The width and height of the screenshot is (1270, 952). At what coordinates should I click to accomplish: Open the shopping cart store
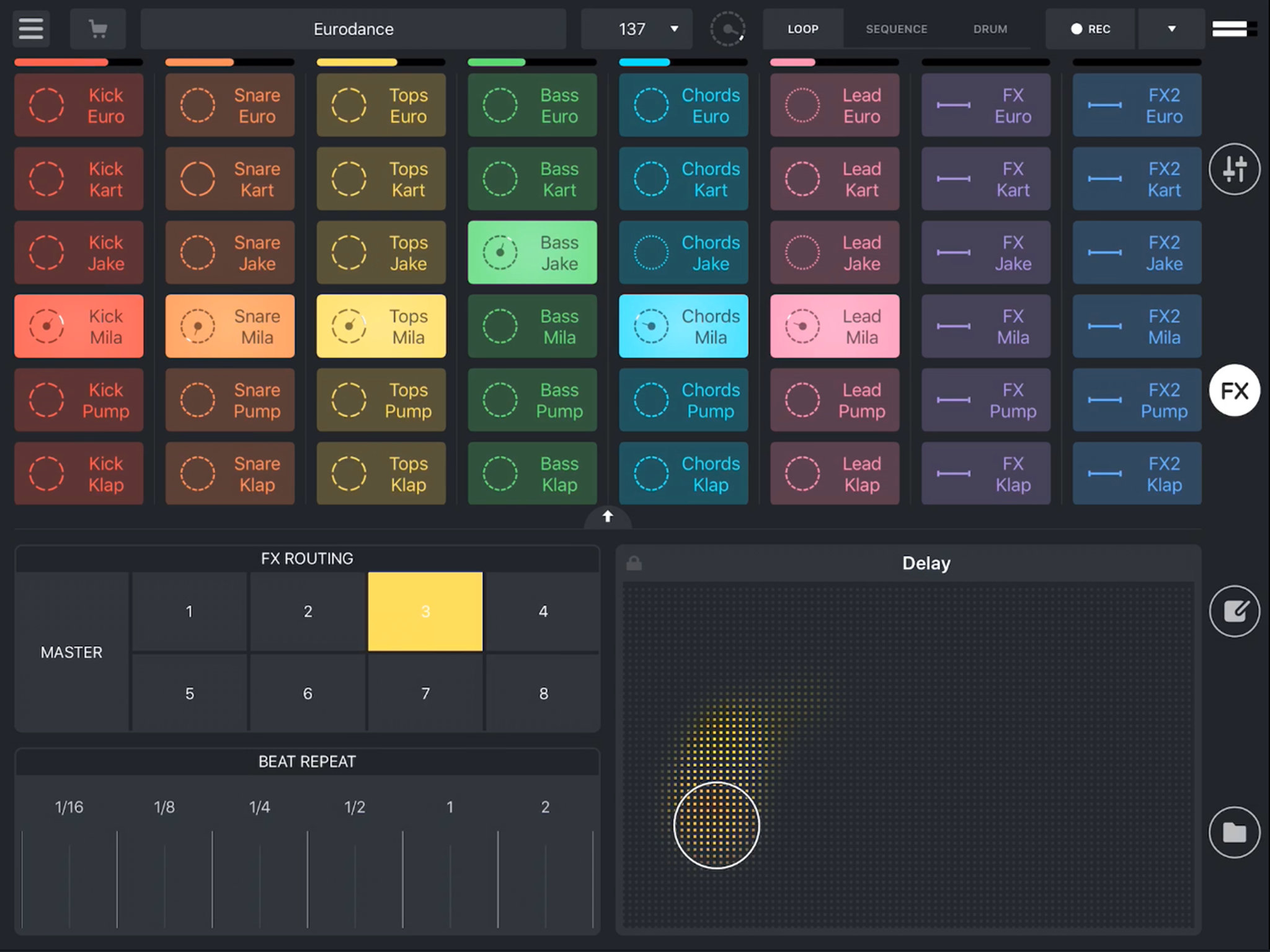pyautogui.click(x=98, y=29)
